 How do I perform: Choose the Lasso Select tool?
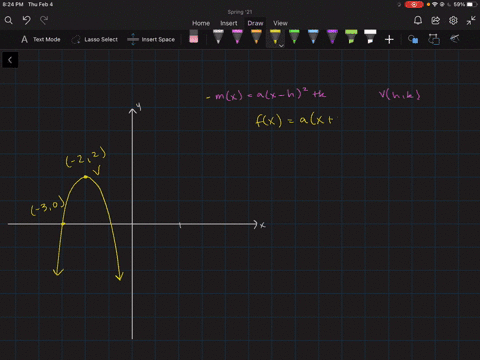point(95,39)
